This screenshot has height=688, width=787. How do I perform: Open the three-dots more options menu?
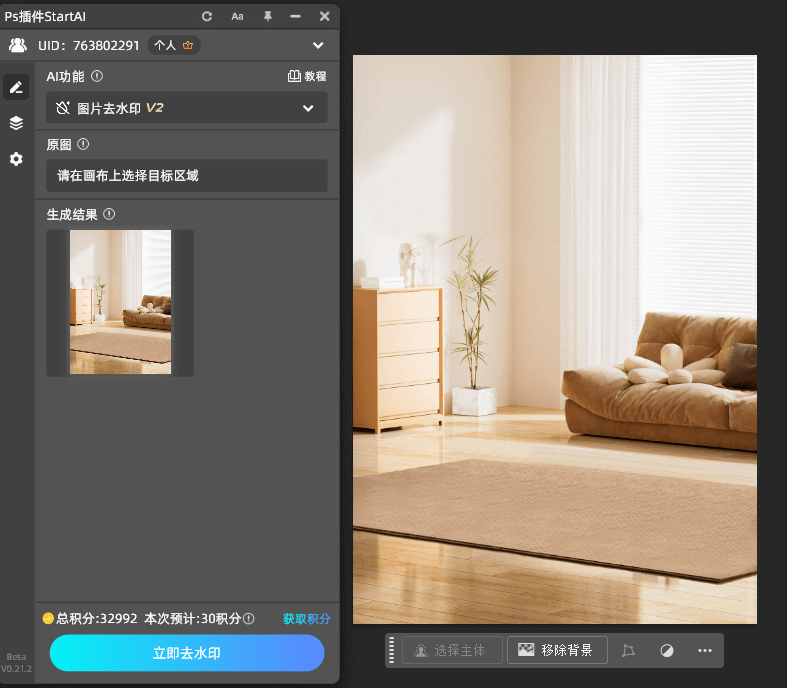click(705, 650)
